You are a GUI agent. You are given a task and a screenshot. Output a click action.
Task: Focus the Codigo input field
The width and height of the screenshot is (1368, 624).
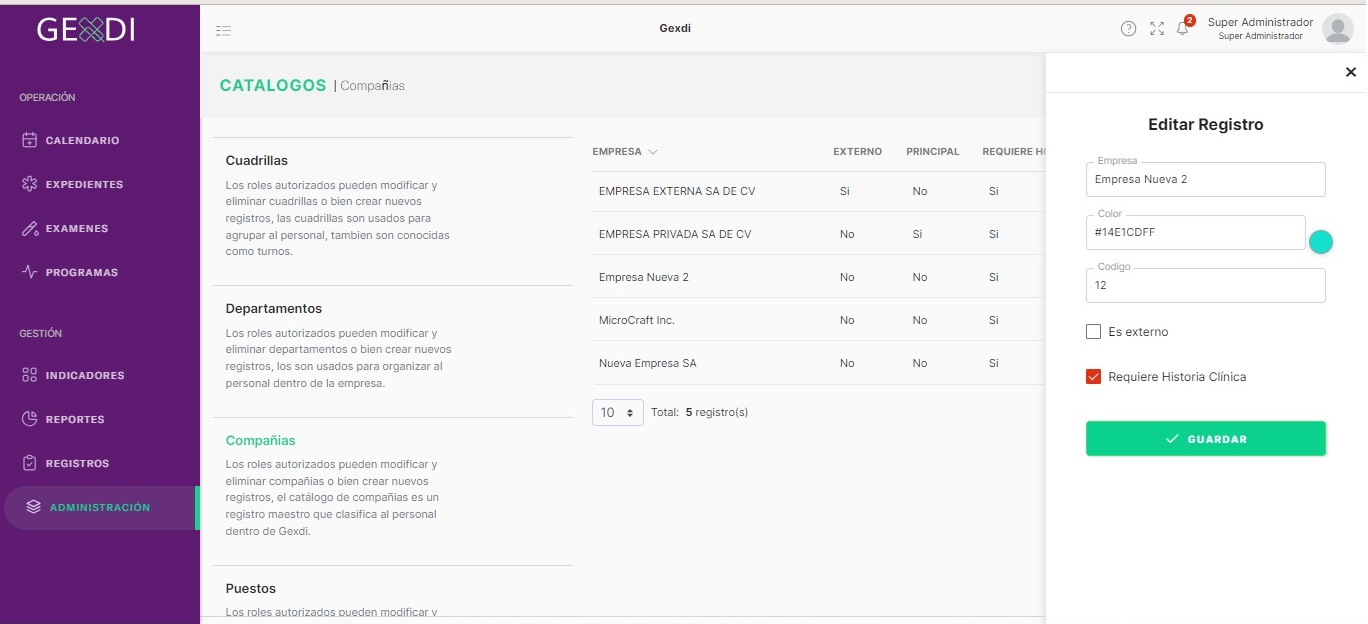click(x=1206, y=285)
